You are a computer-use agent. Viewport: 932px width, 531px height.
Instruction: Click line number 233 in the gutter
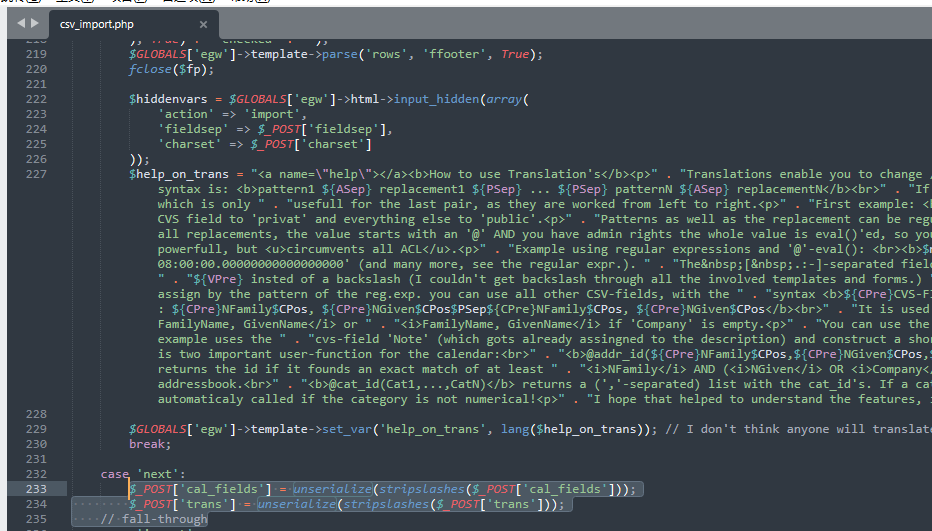point(36,489)
